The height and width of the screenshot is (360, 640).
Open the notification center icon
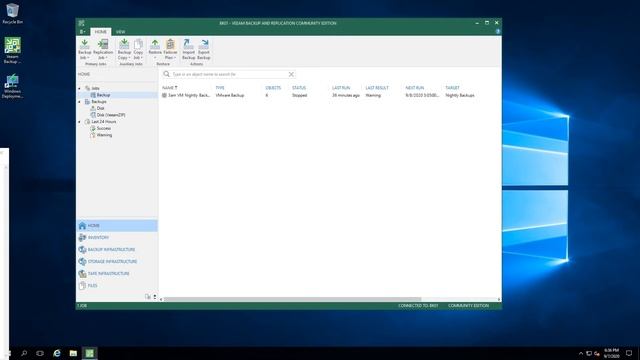(629, 353)
